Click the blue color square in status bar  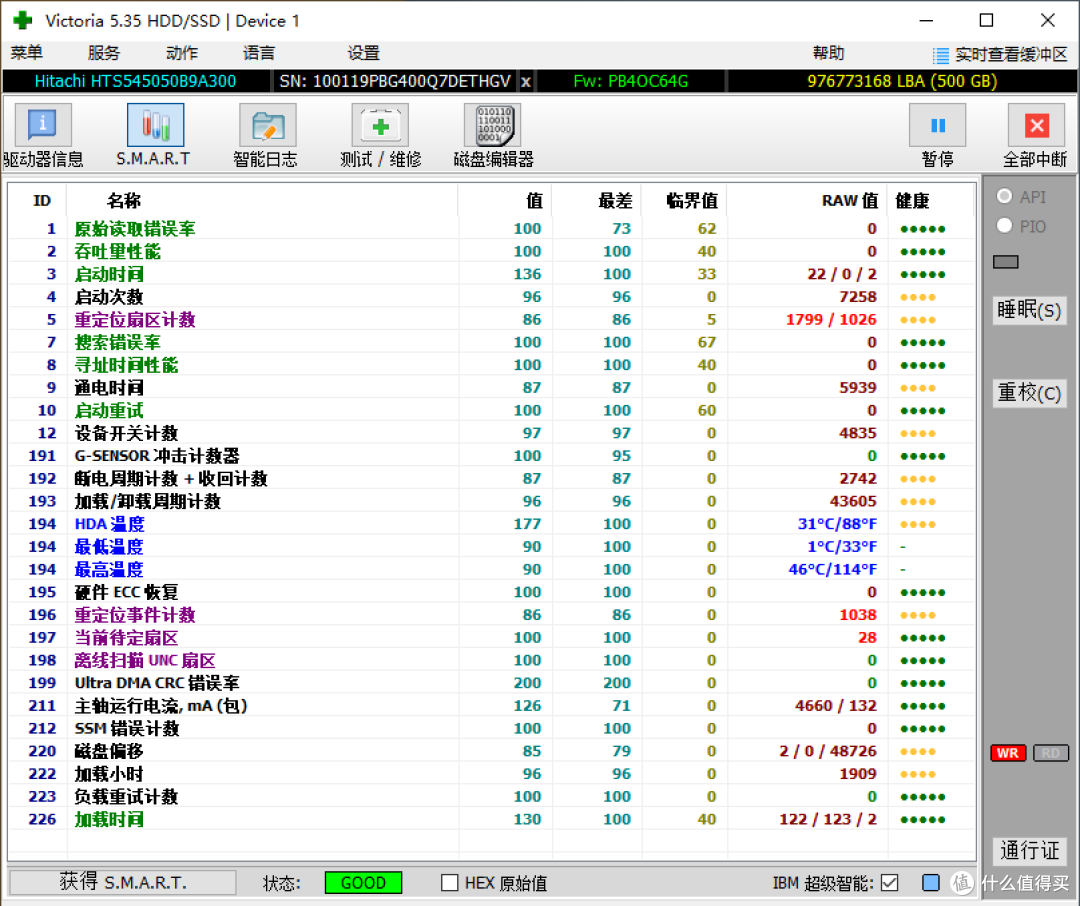(x=931, y=883)
